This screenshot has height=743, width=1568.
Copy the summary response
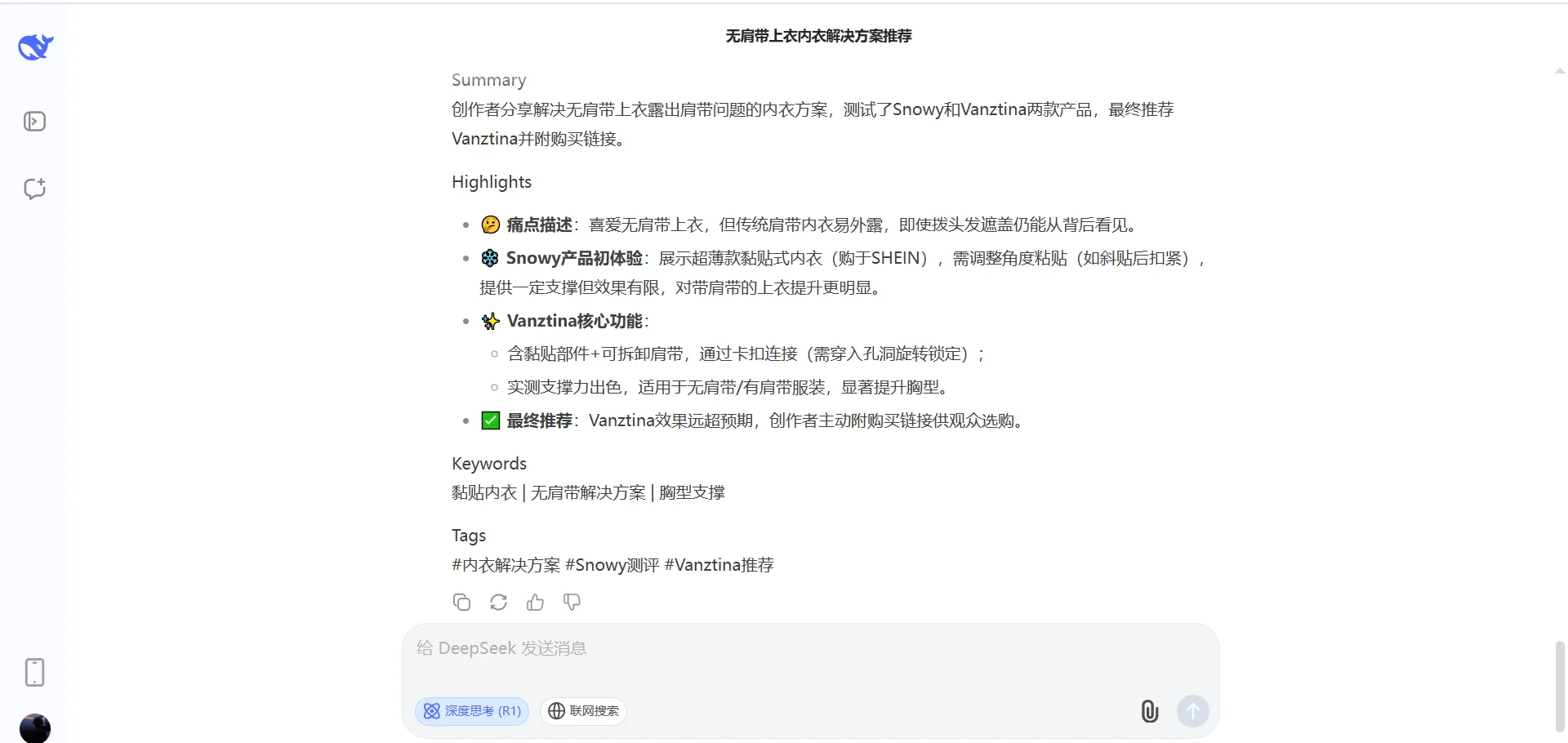click(461, 602)
